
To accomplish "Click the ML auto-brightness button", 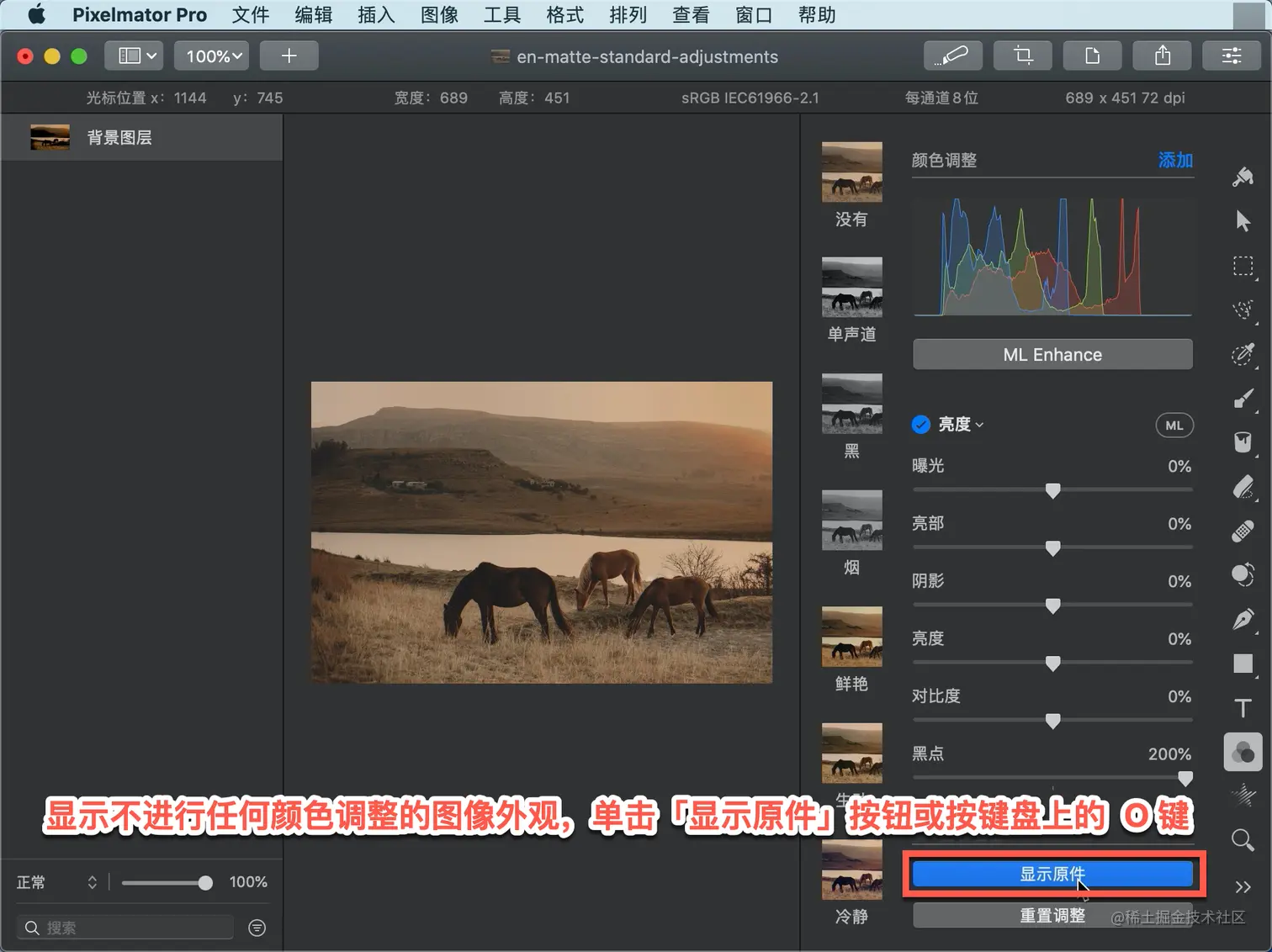I will (1174, 426).
